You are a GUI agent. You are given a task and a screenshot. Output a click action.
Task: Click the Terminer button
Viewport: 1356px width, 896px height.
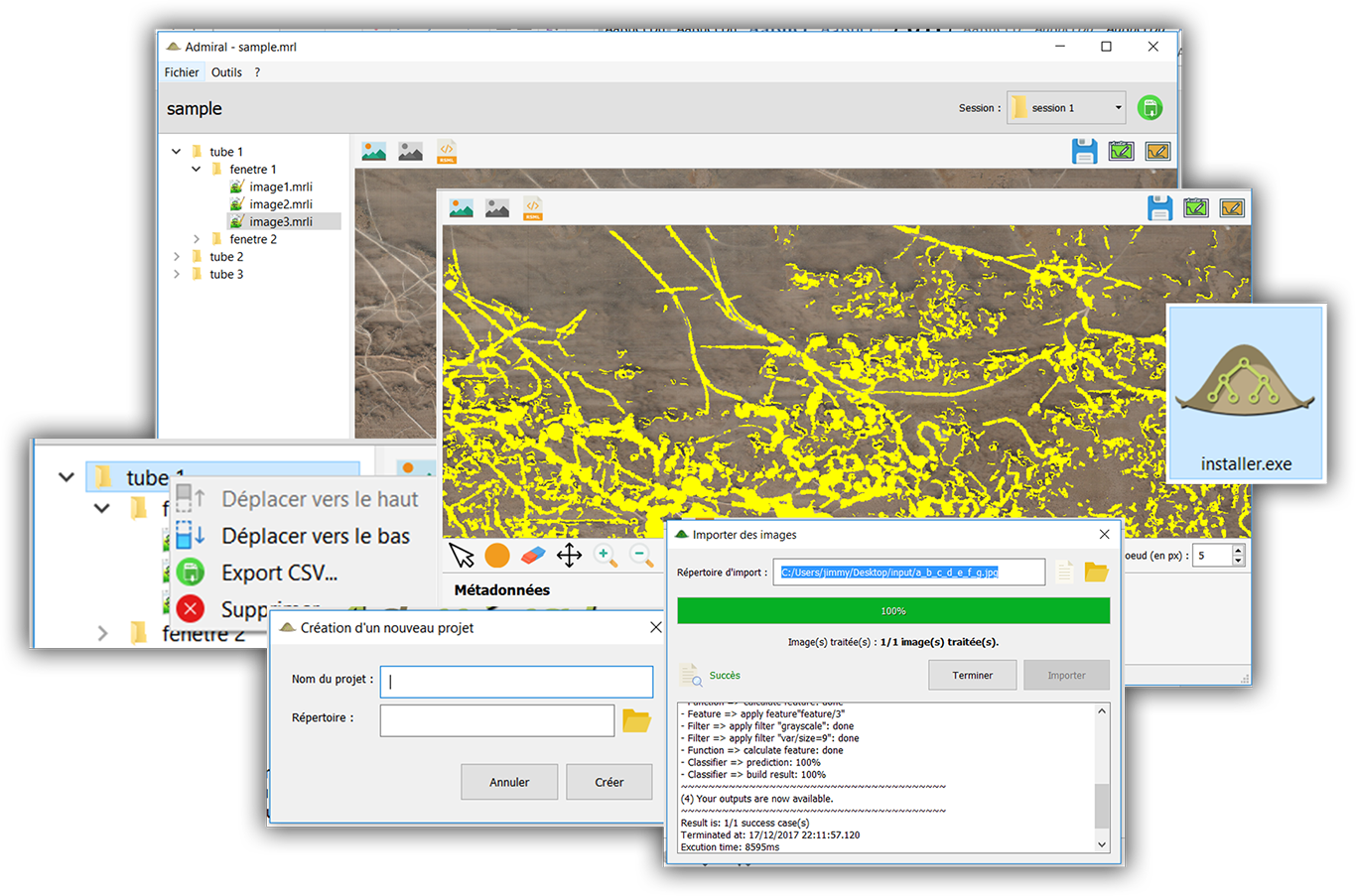(x=972, y=675)
